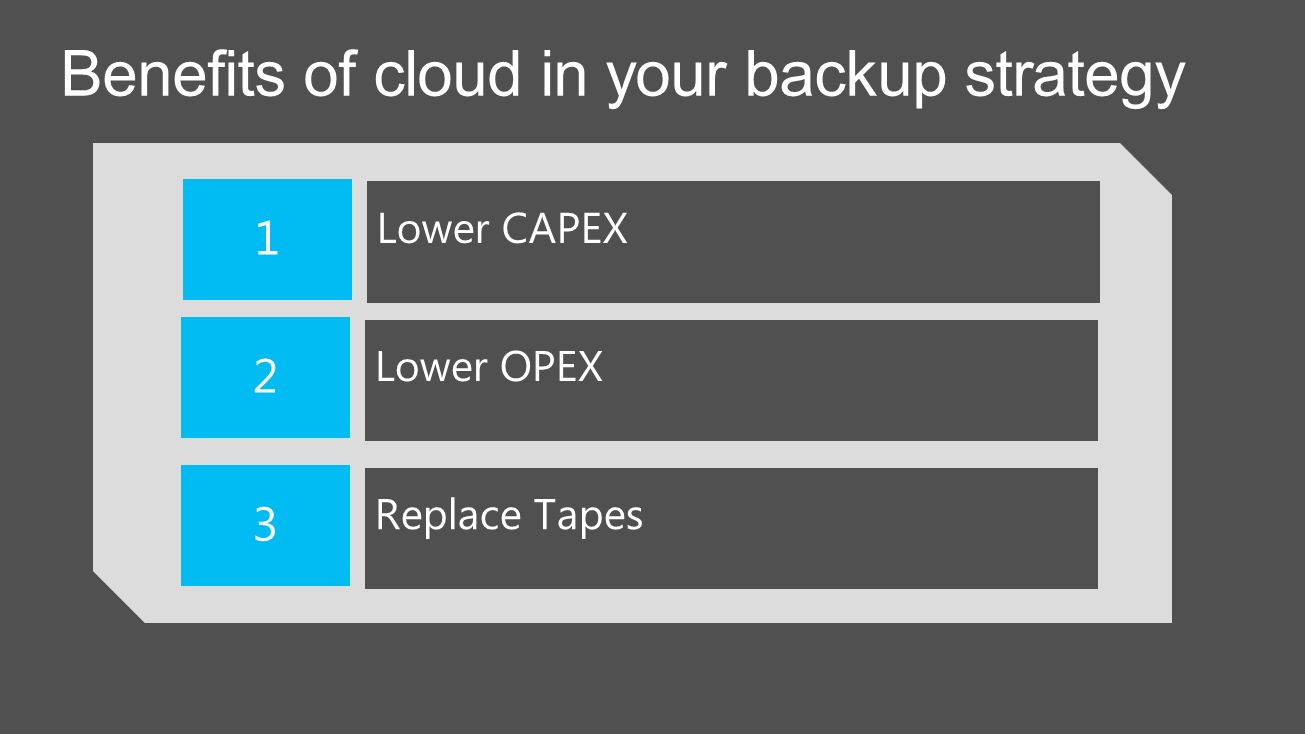Click the word "Tapes" in the third row
Image resolution: width=1305 pixels, height=734 pixels.
tap(588, 517)
